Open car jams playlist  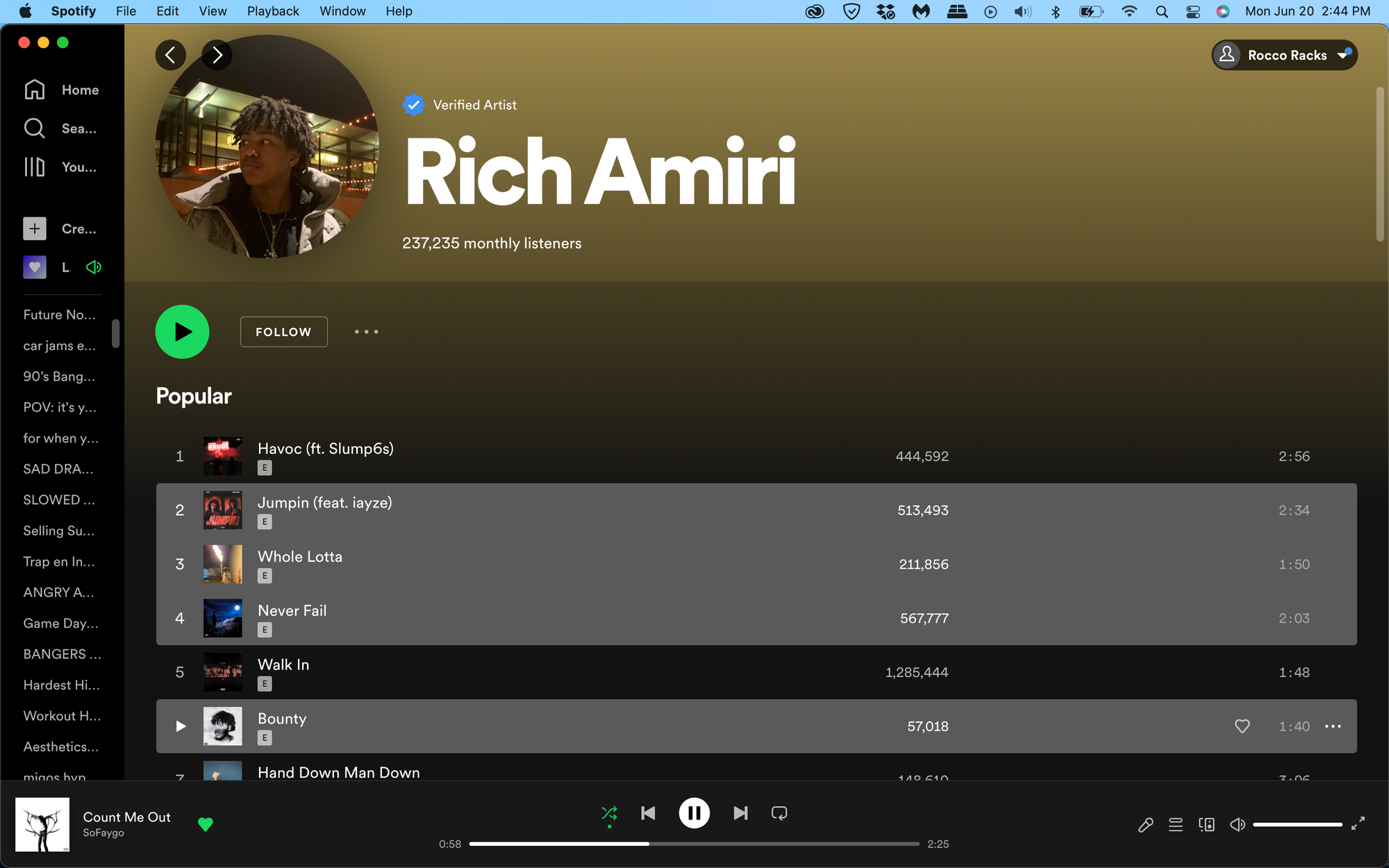click(x=60, y=346)
